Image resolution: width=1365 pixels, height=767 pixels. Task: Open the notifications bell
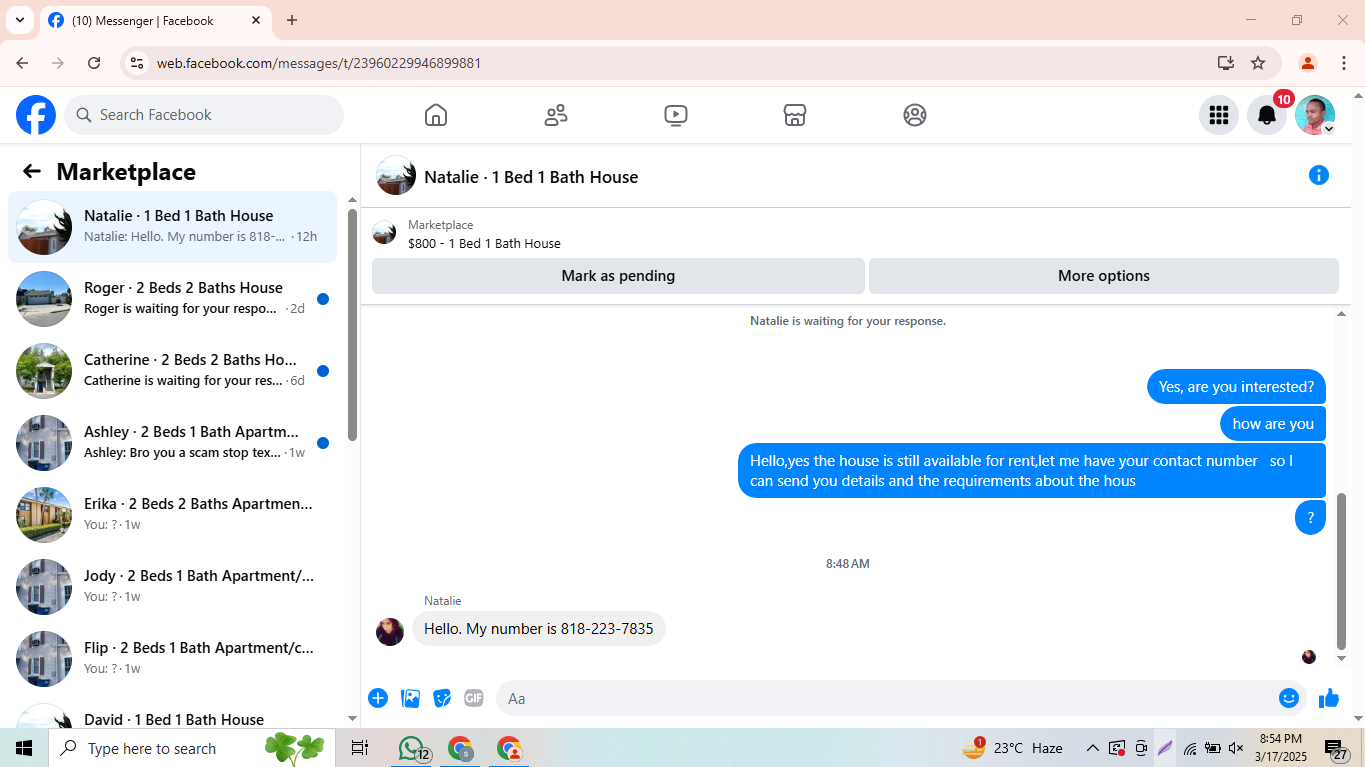(x=1267, y=115)
